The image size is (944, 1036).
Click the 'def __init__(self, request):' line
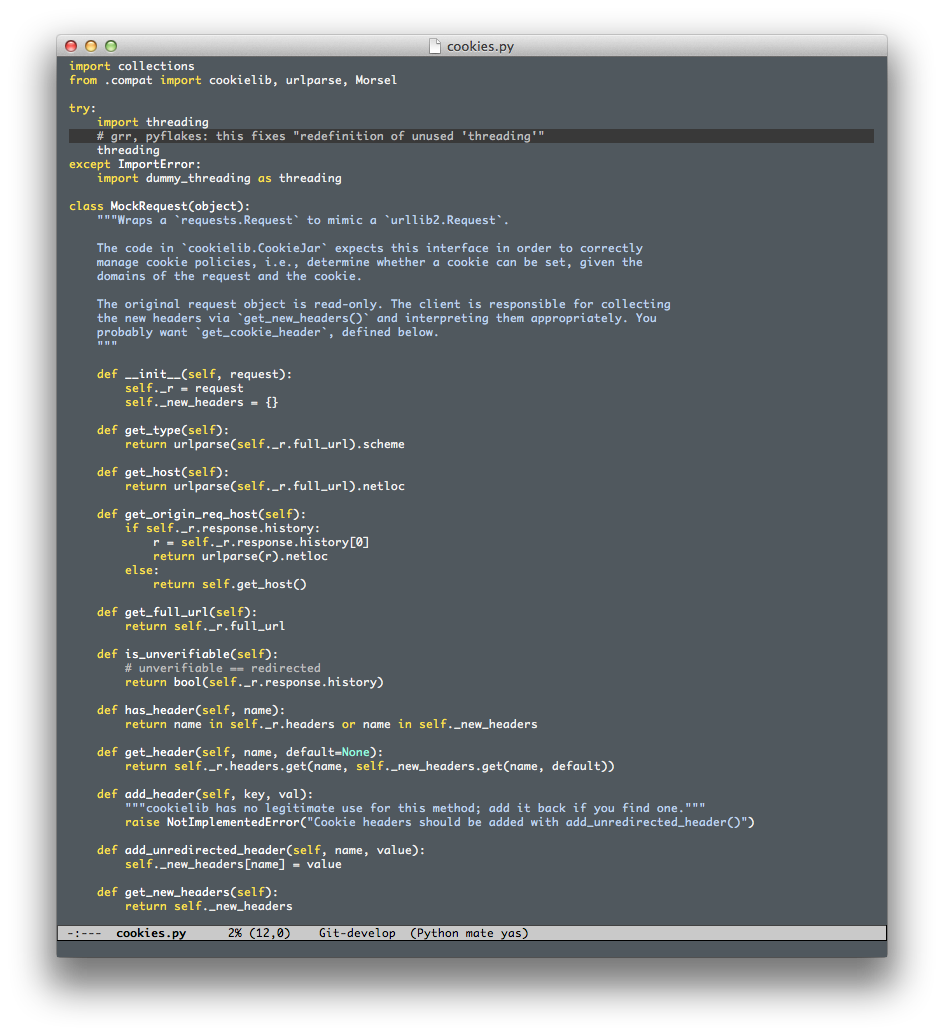[x=194, y=374]
